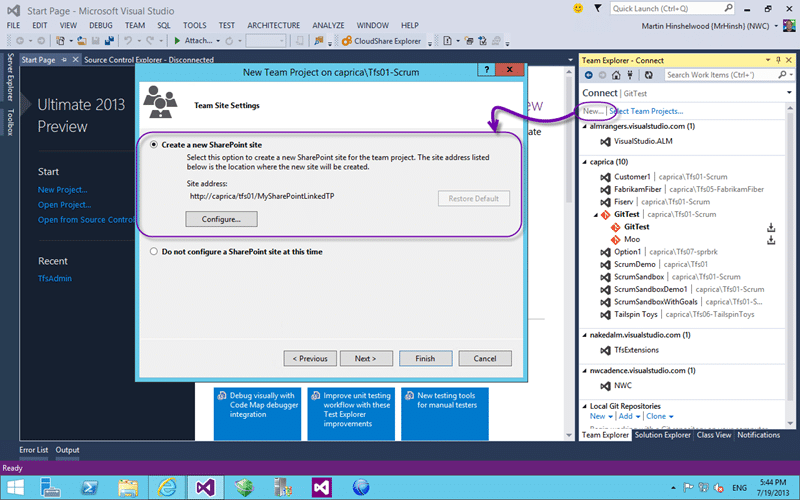The height and width of the screenshot is (500, 800).
Task: Select Create a new SharePoint site option
Action: tap(154, 145)
